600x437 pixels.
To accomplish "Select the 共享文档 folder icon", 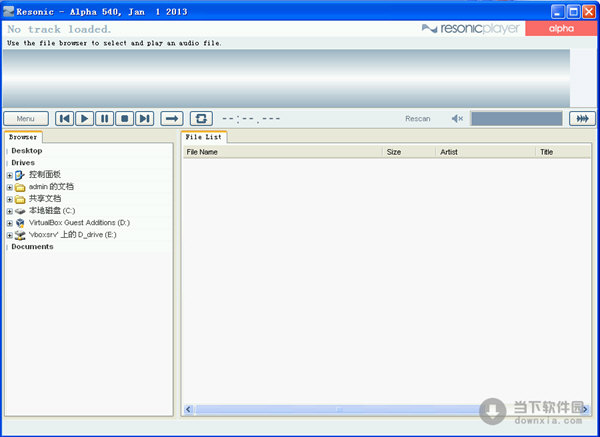I will 20,199.
